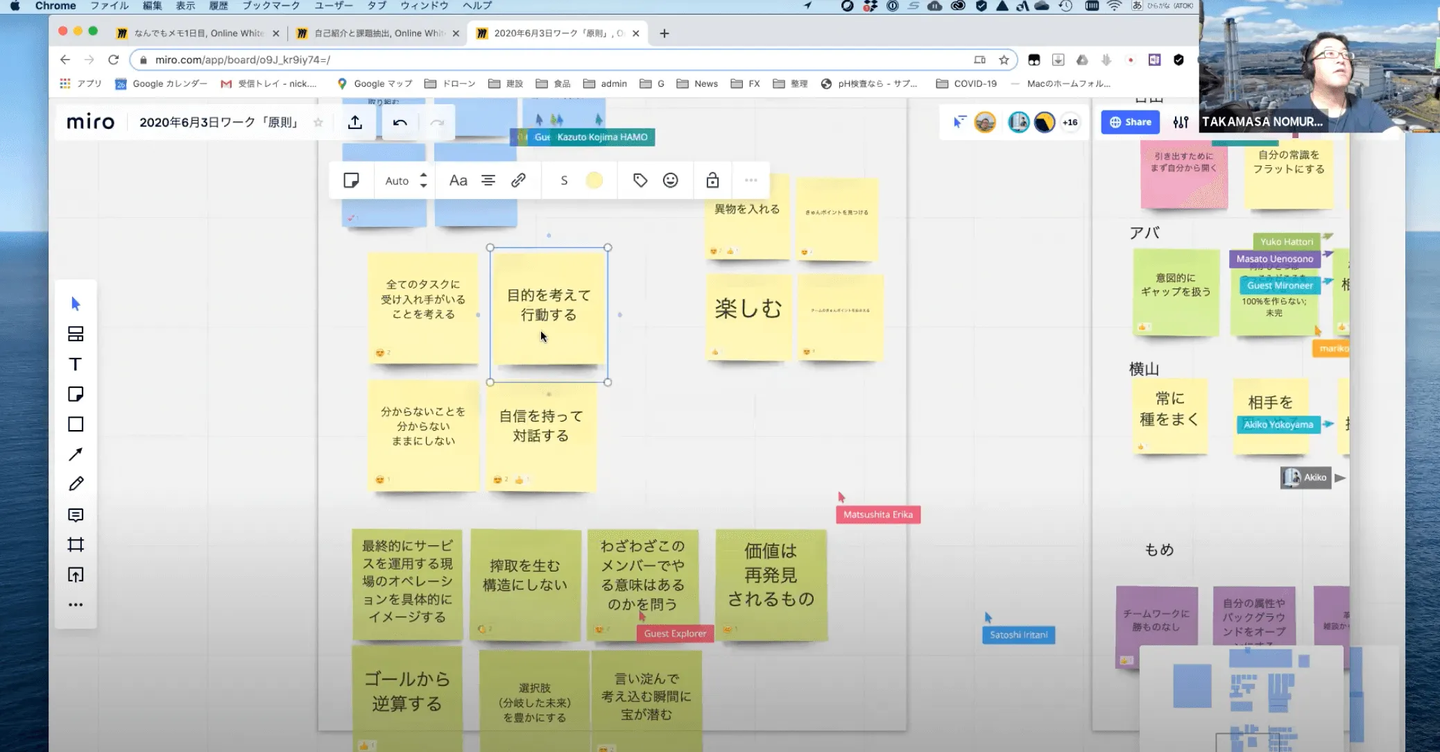Click the switch-type sticky note icon in the context toolbar
This screenshot has width=1440, height=752.
(351, 181)
